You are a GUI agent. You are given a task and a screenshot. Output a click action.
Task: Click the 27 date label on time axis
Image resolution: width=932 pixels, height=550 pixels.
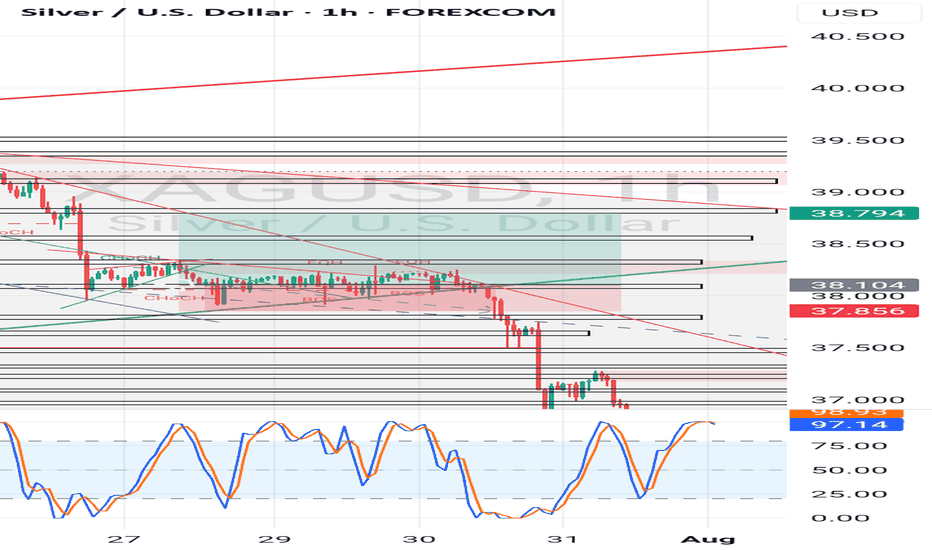coord(124,539)
